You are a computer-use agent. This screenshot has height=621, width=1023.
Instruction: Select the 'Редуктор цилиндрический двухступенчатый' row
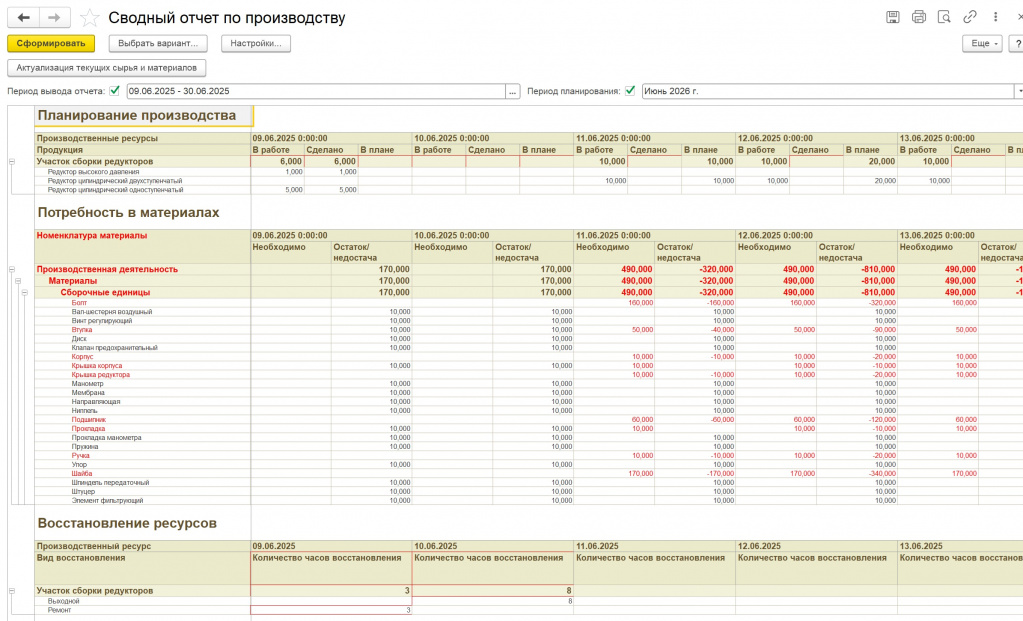143,181
